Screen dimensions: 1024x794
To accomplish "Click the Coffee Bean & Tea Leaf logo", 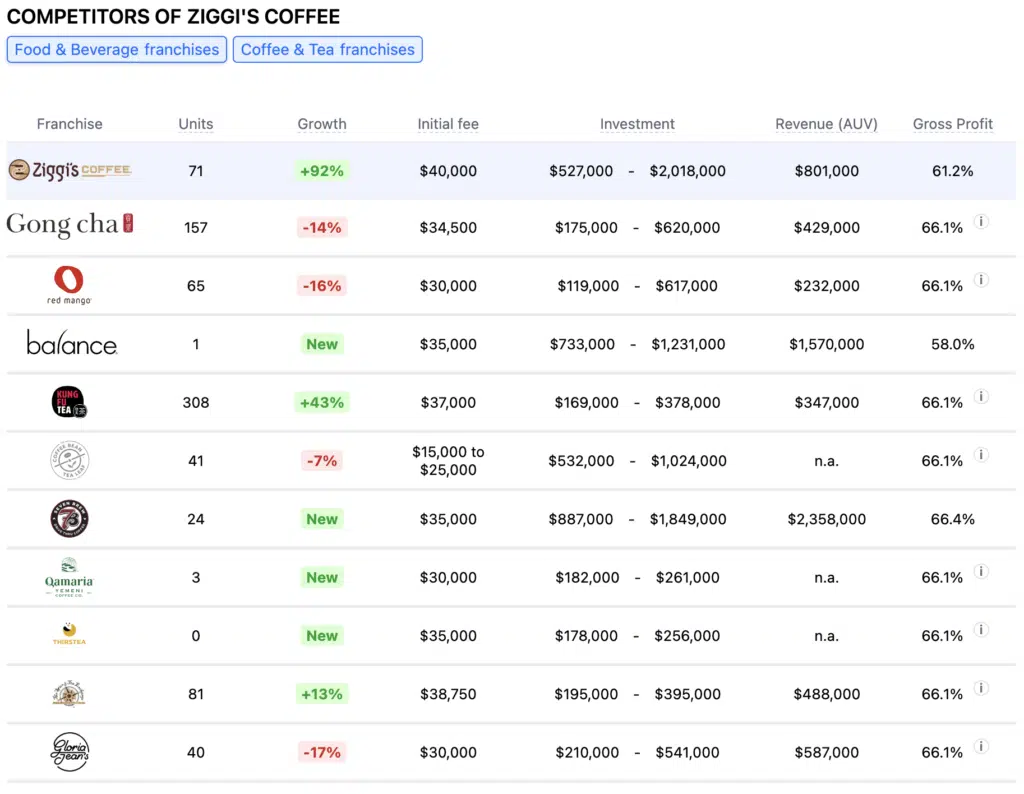I will [x=70, y=460].
